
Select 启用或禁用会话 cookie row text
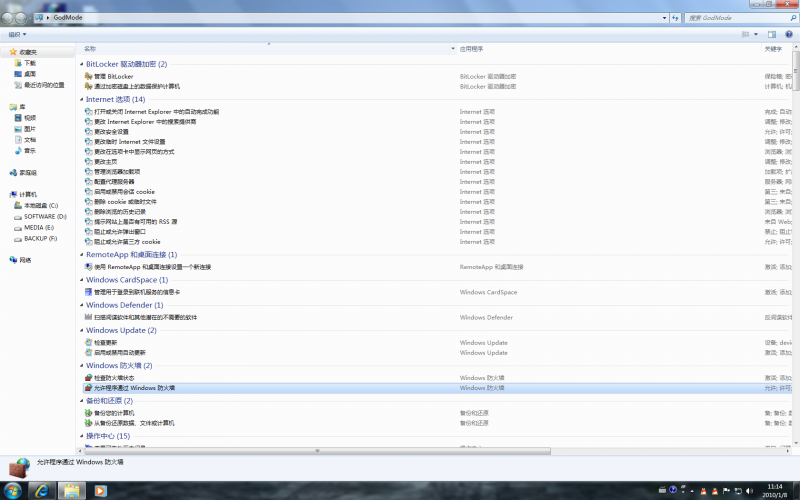tap(124, 192)
